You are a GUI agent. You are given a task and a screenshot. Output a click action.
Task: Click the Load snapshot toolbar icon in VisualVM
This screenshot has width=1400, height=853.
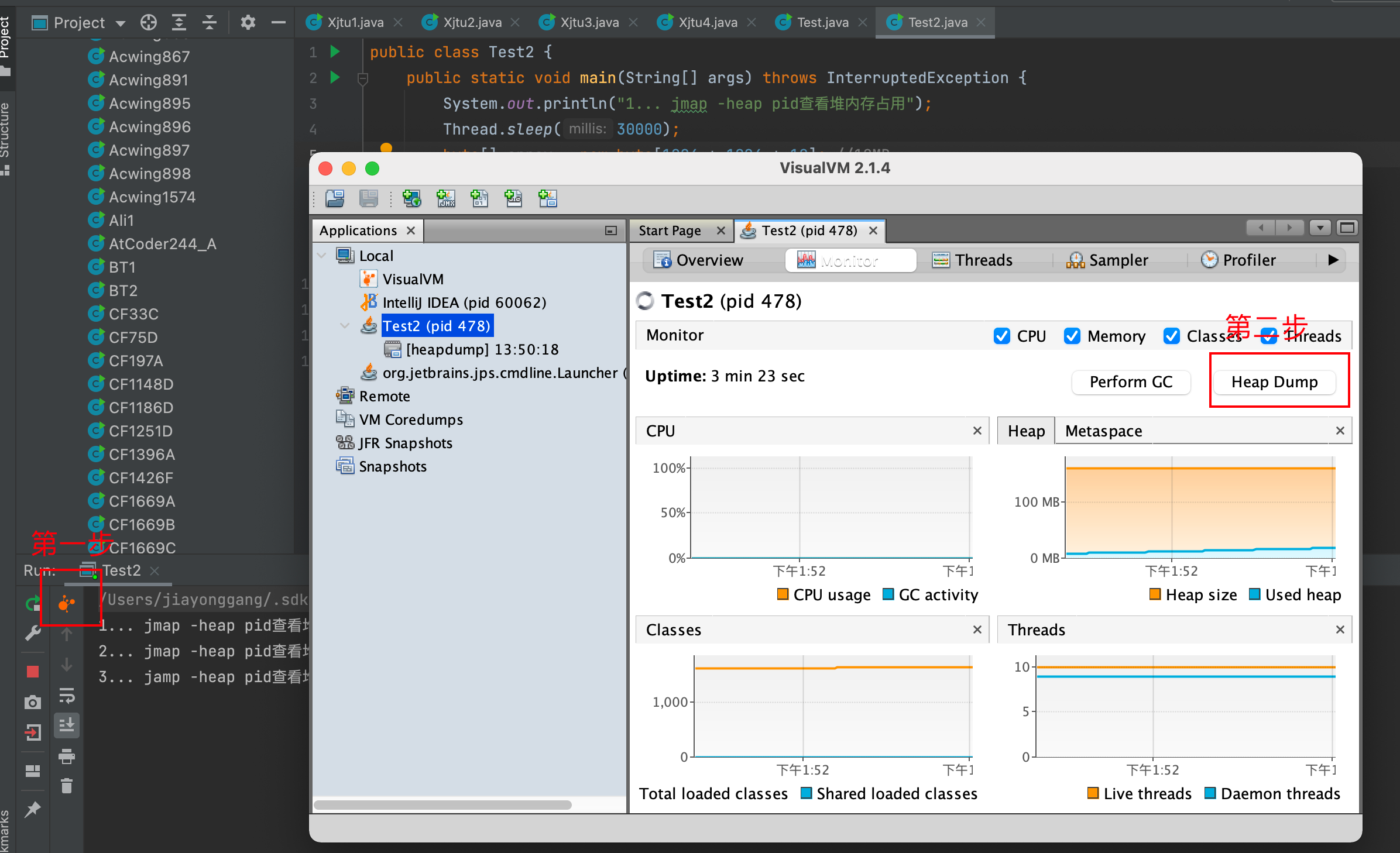(335, 199)
